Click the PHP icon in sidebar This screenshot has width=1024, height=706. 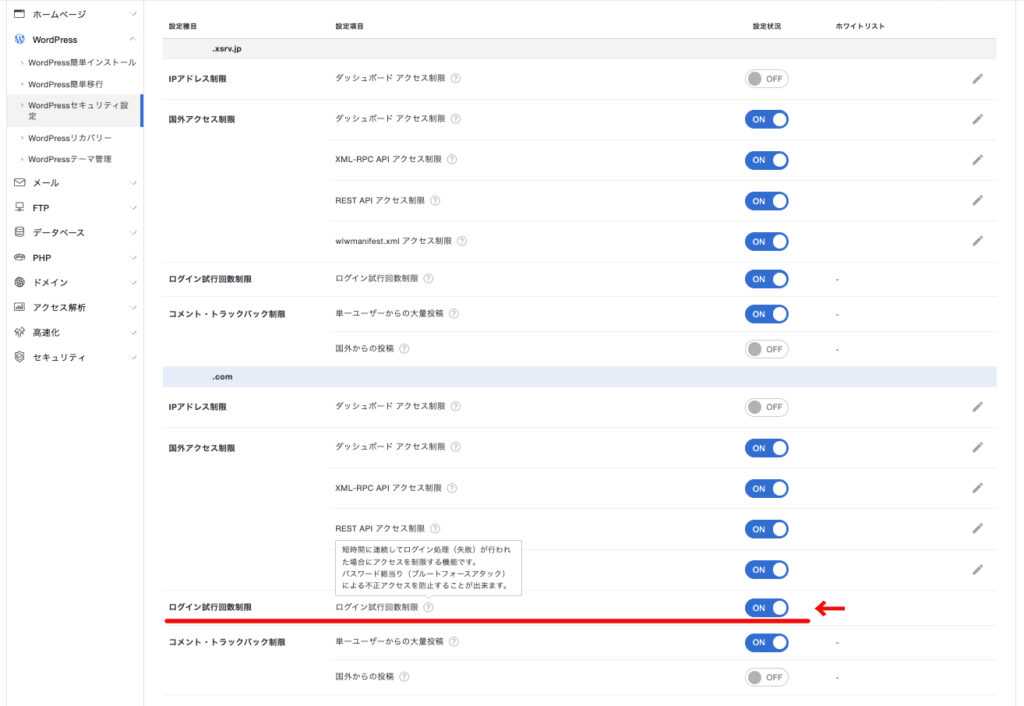(20, 257)
